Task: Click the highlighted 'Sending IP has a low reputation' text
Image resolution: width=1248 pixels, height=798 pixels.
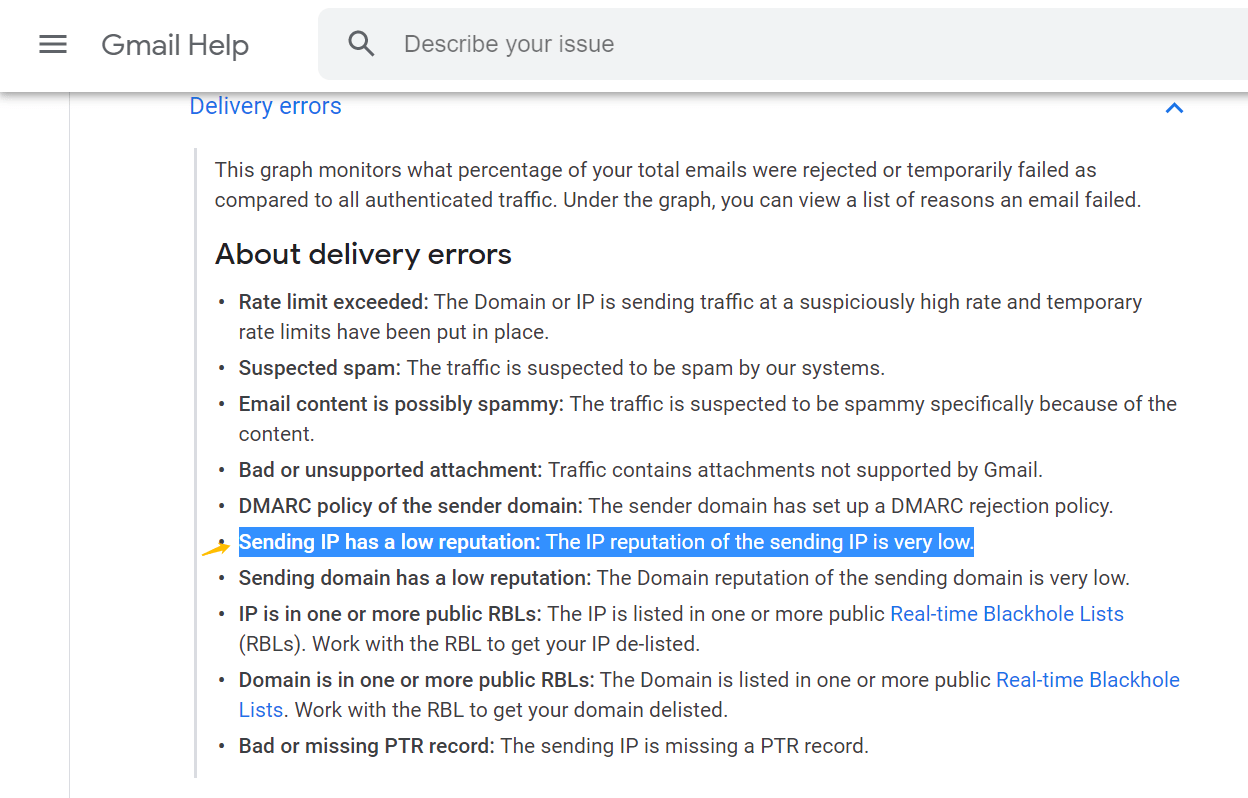Action: pos(605,541)
